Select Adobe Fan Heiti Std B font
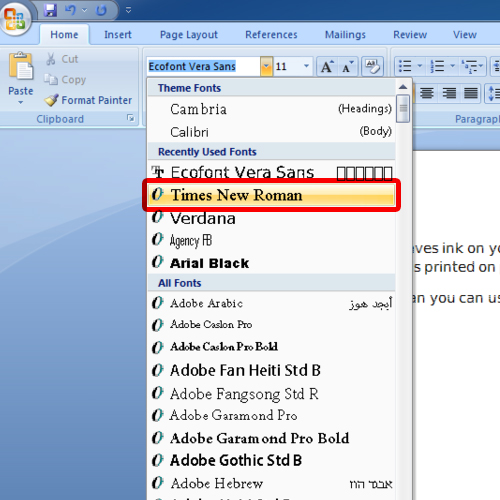Image resolution: width=500 pixels, height=500 pixels. click(x=271, y=370)
